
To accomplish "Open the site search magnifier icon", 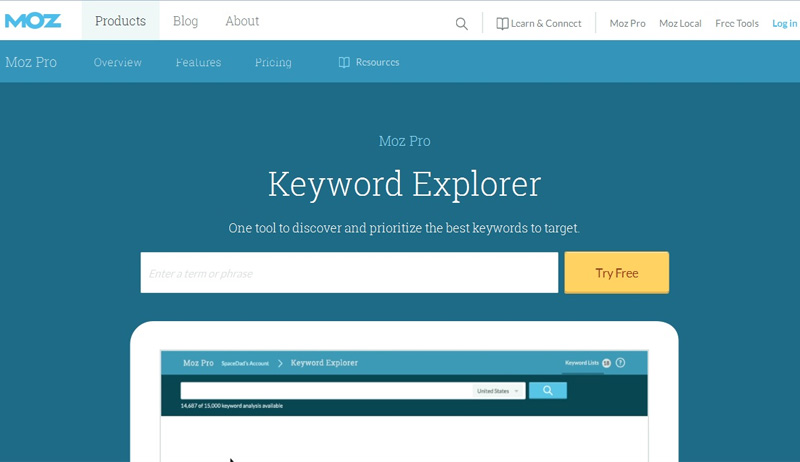I will 461,23.
